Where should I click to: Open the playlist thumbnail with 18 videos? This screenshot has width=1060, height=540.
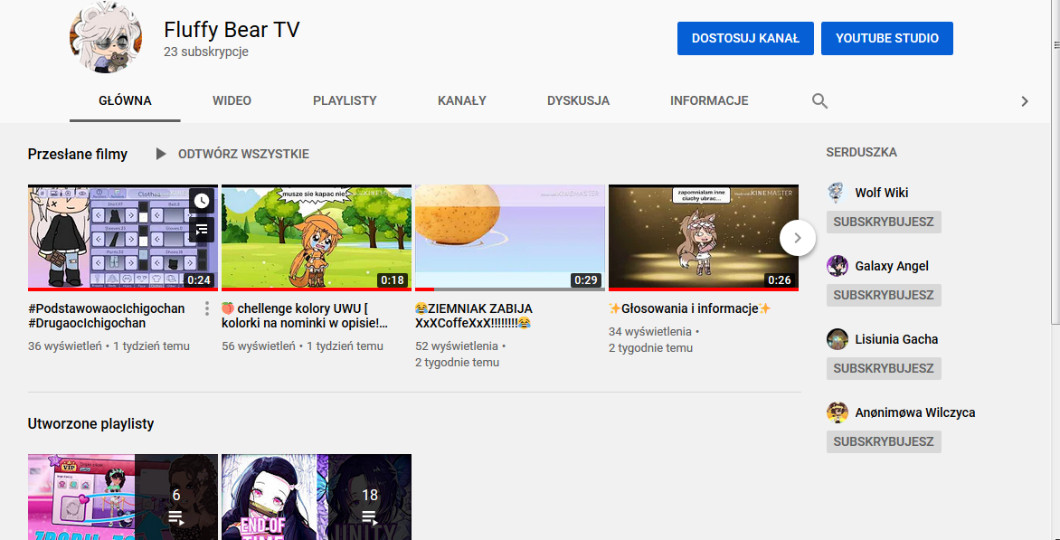pyautogui.click(x=316, y=497)
